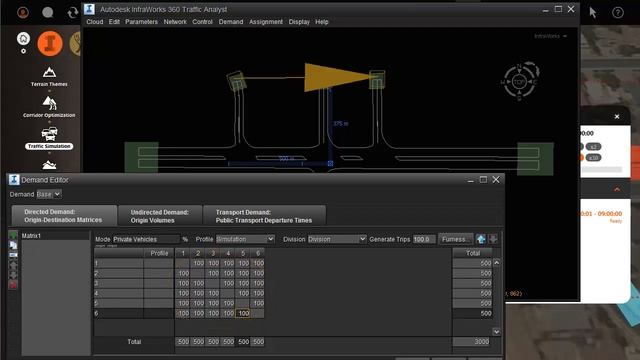Switch to Undirected Demand Origin Volumes tab
Screen dimensions: 640x360
point(160,216)
